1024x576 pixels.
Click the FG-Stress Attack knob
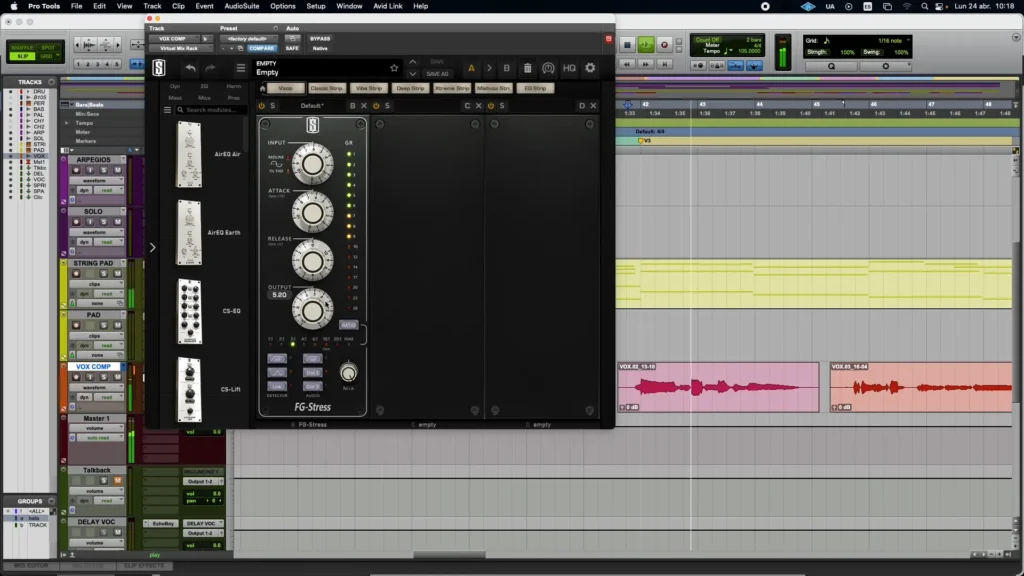(x=312, y=212)
